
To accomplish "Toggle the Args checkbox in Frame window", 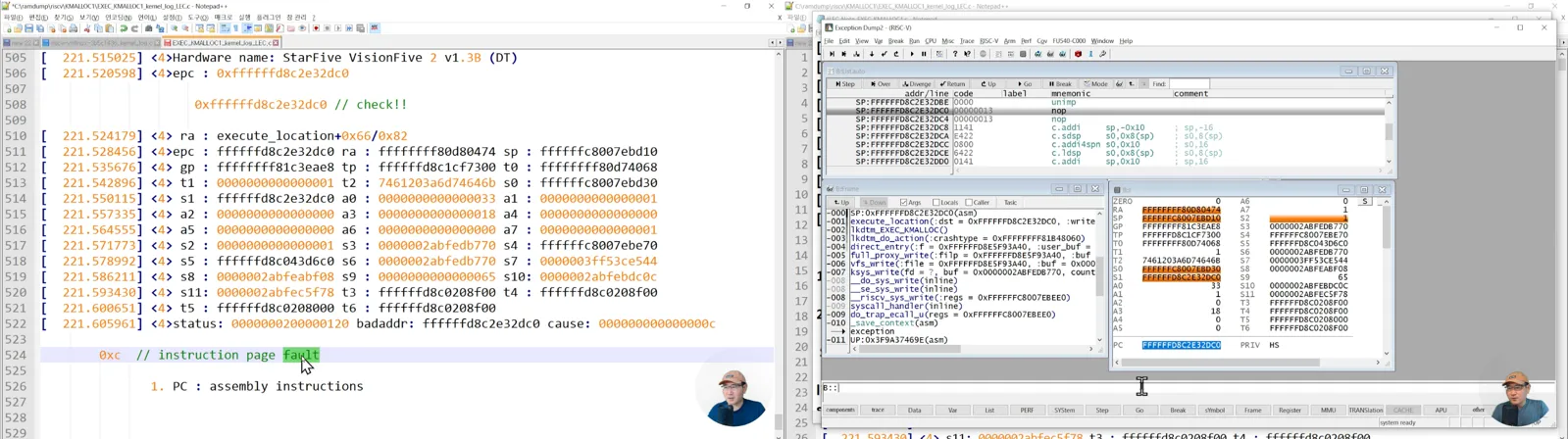I will click(x=903, y=203).
